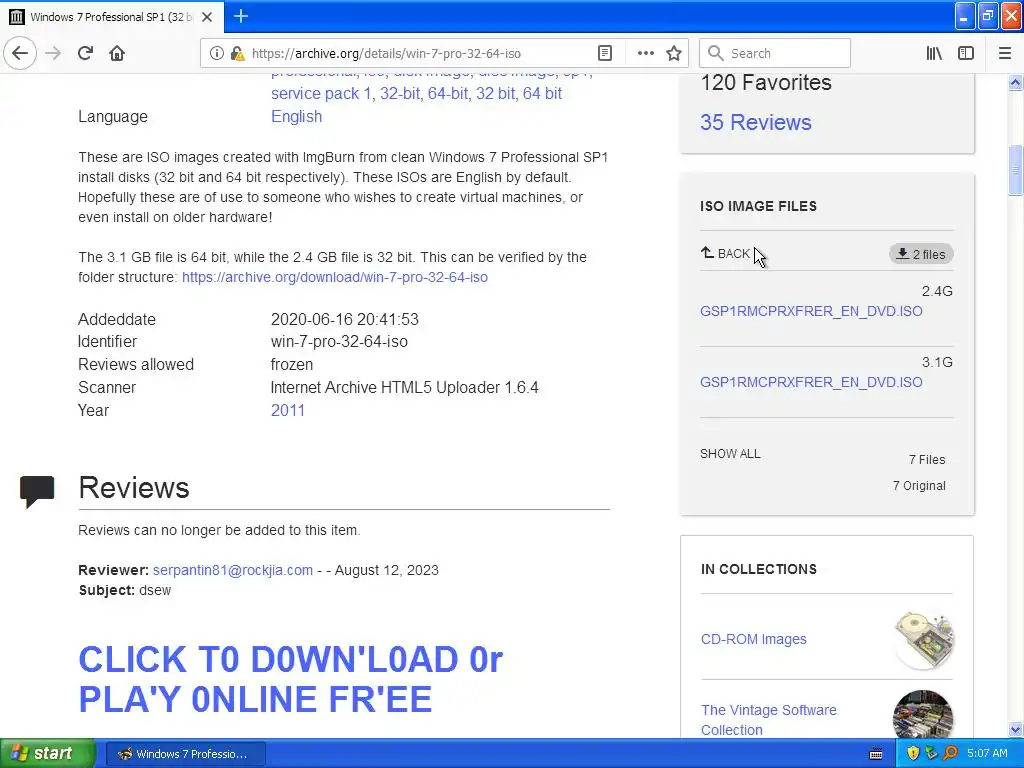The width and height of the screenshot is (1024, 768).
Task: Click SHOW ALL files
Action: click(730, 454)
